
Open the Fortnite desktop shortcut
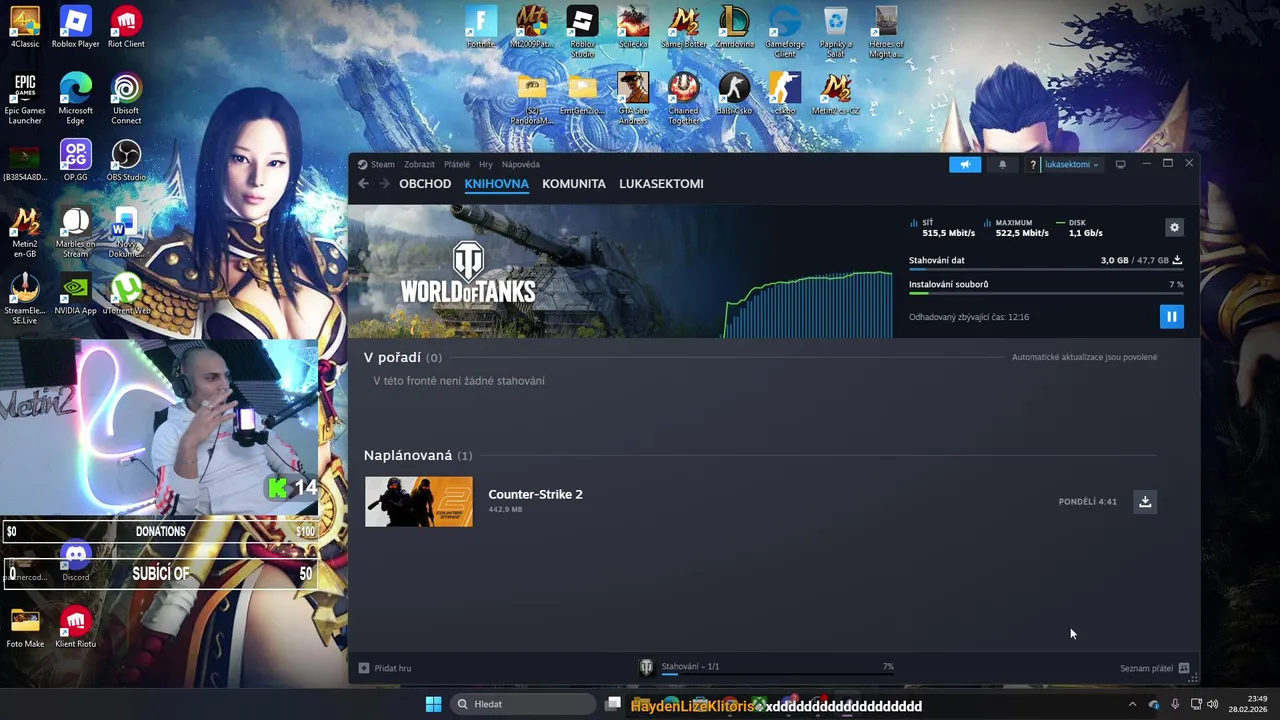(x=481, y=27)
